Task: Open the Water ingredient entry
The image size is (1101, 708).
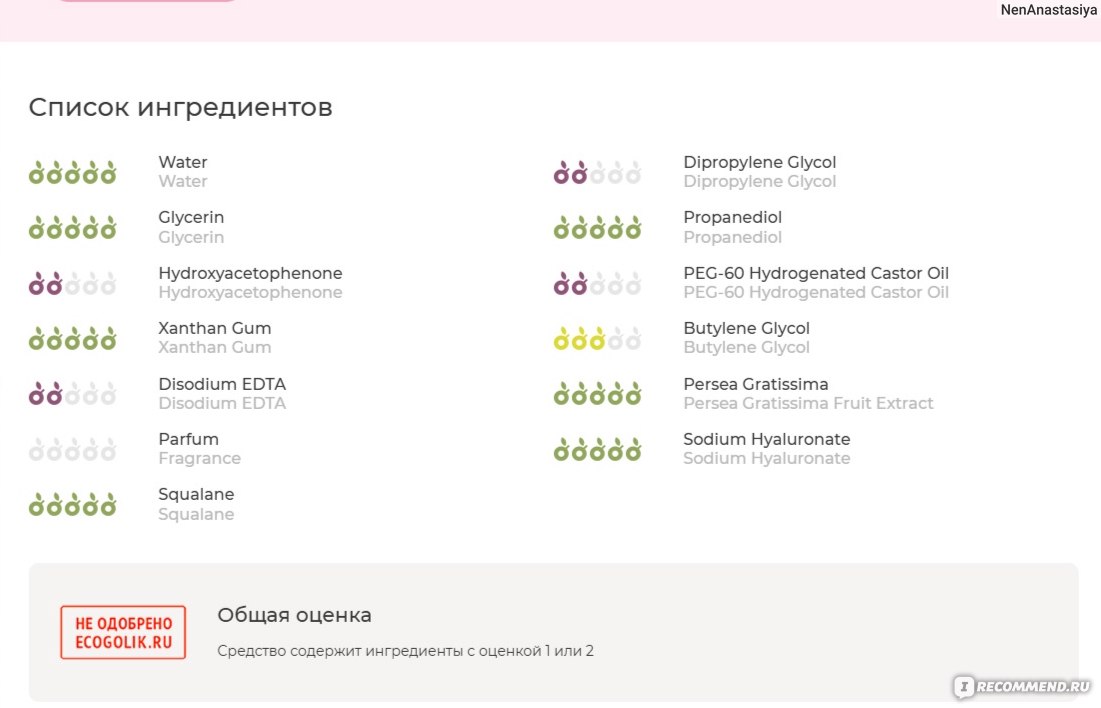Action: coord(183,162)
